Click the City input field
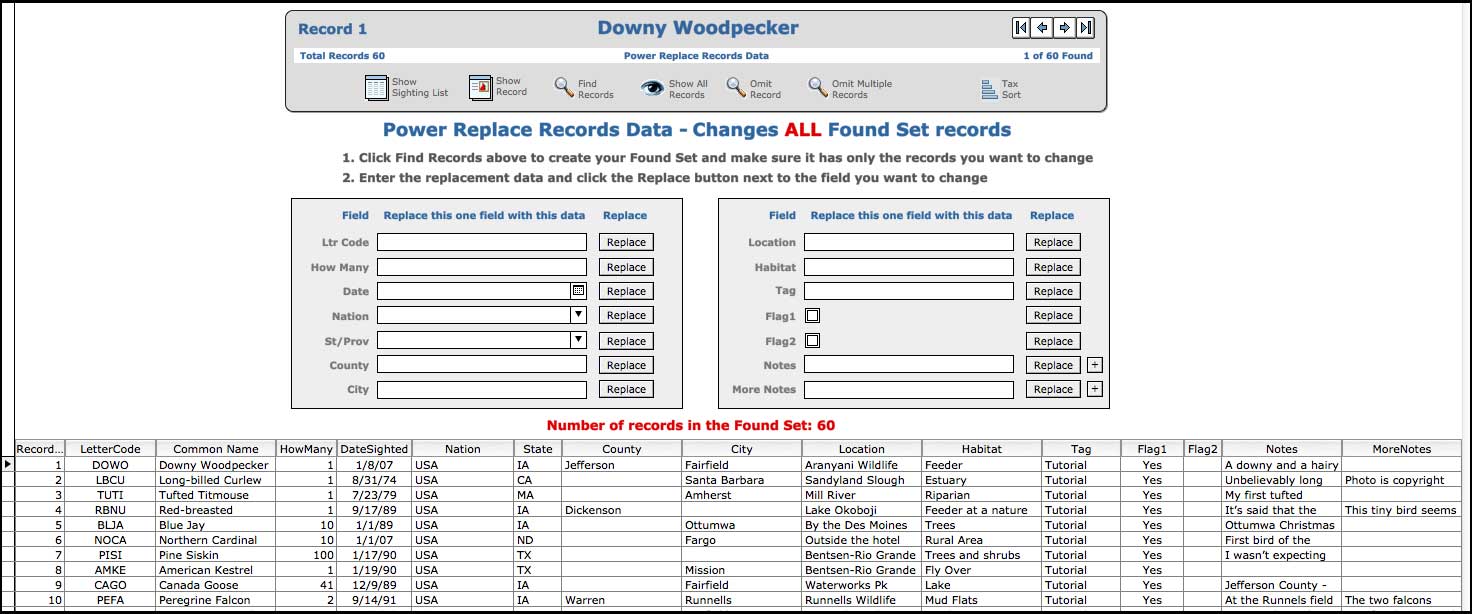This screenshot has height=614, width=1472. coord(482,389)
